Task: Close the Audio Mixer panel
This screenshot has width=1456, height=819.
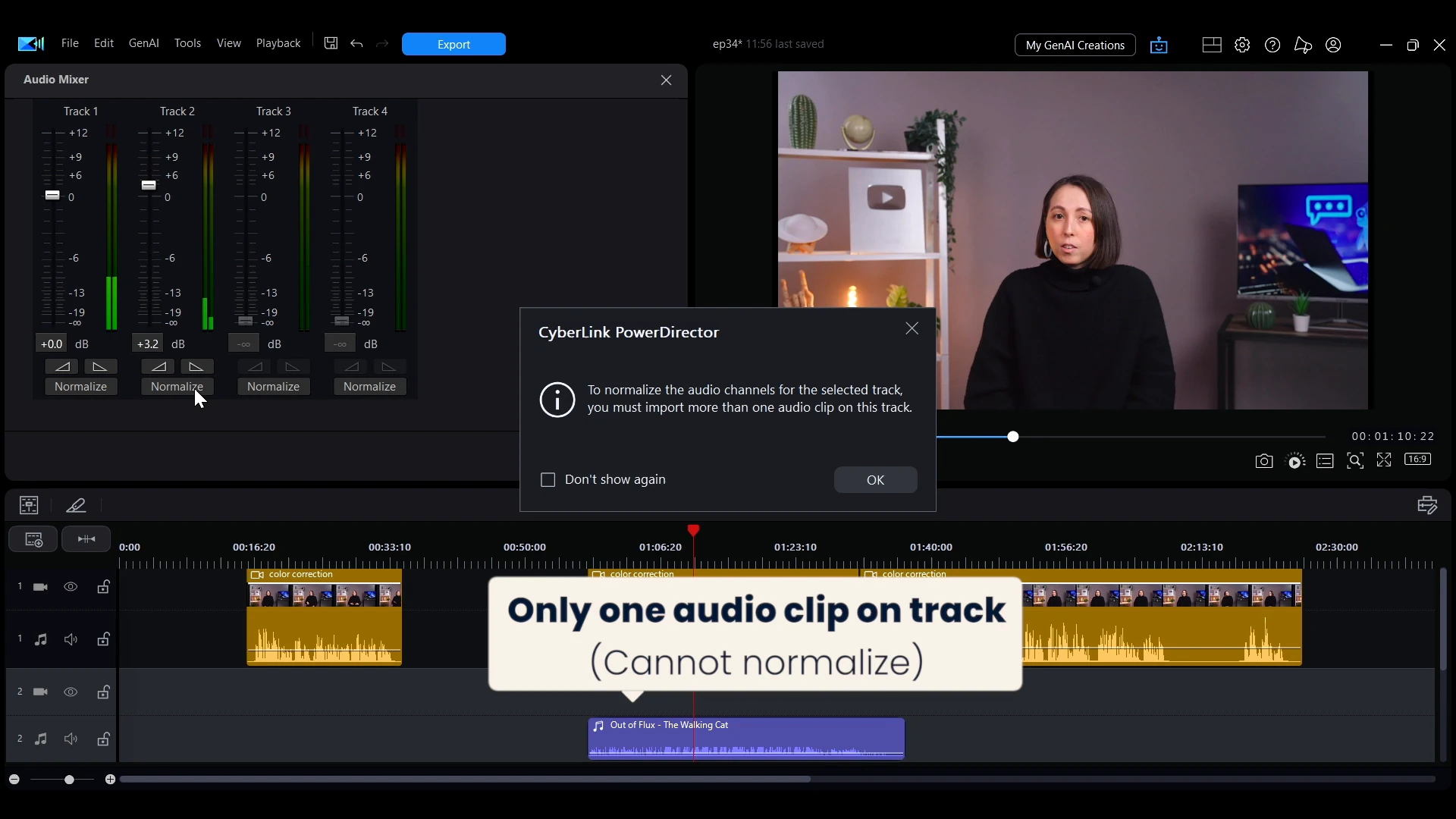Action: (667, 80)
